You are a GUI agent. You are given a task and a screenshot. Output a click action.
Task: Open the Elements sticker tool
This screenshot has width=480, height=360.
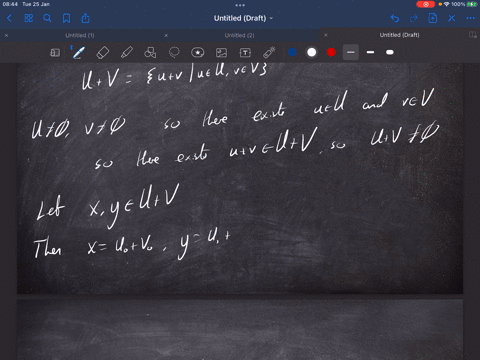pos(198,53)
